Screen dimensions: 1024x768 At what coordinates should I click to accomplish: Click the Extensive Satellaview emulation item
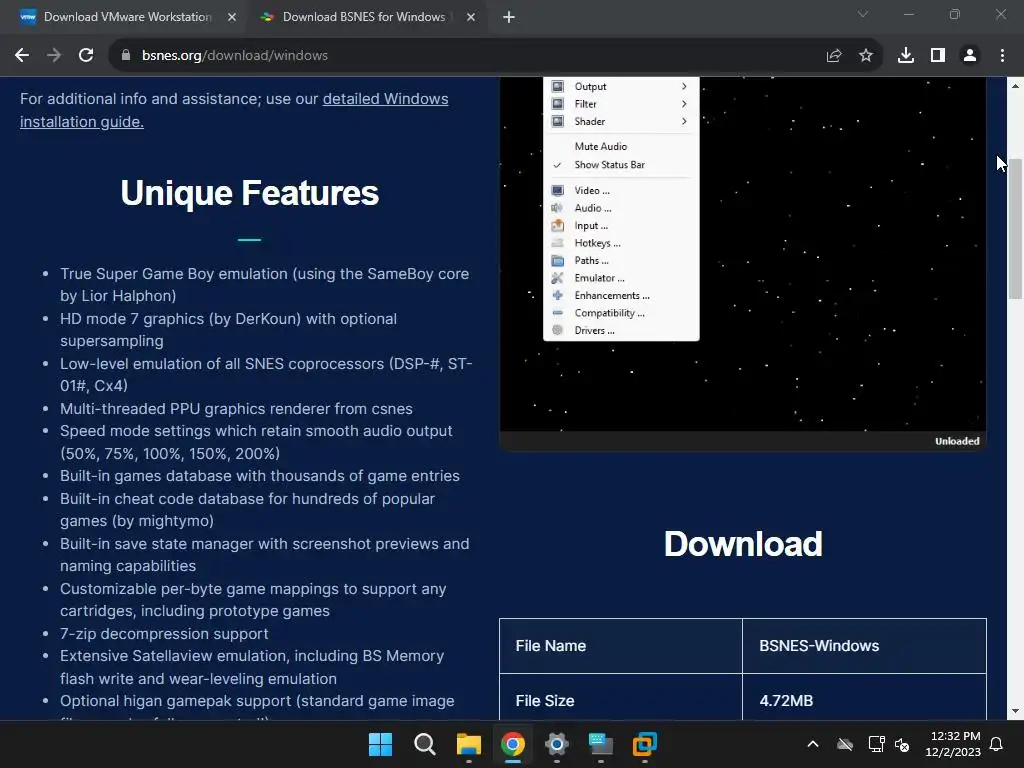[252, 667]
